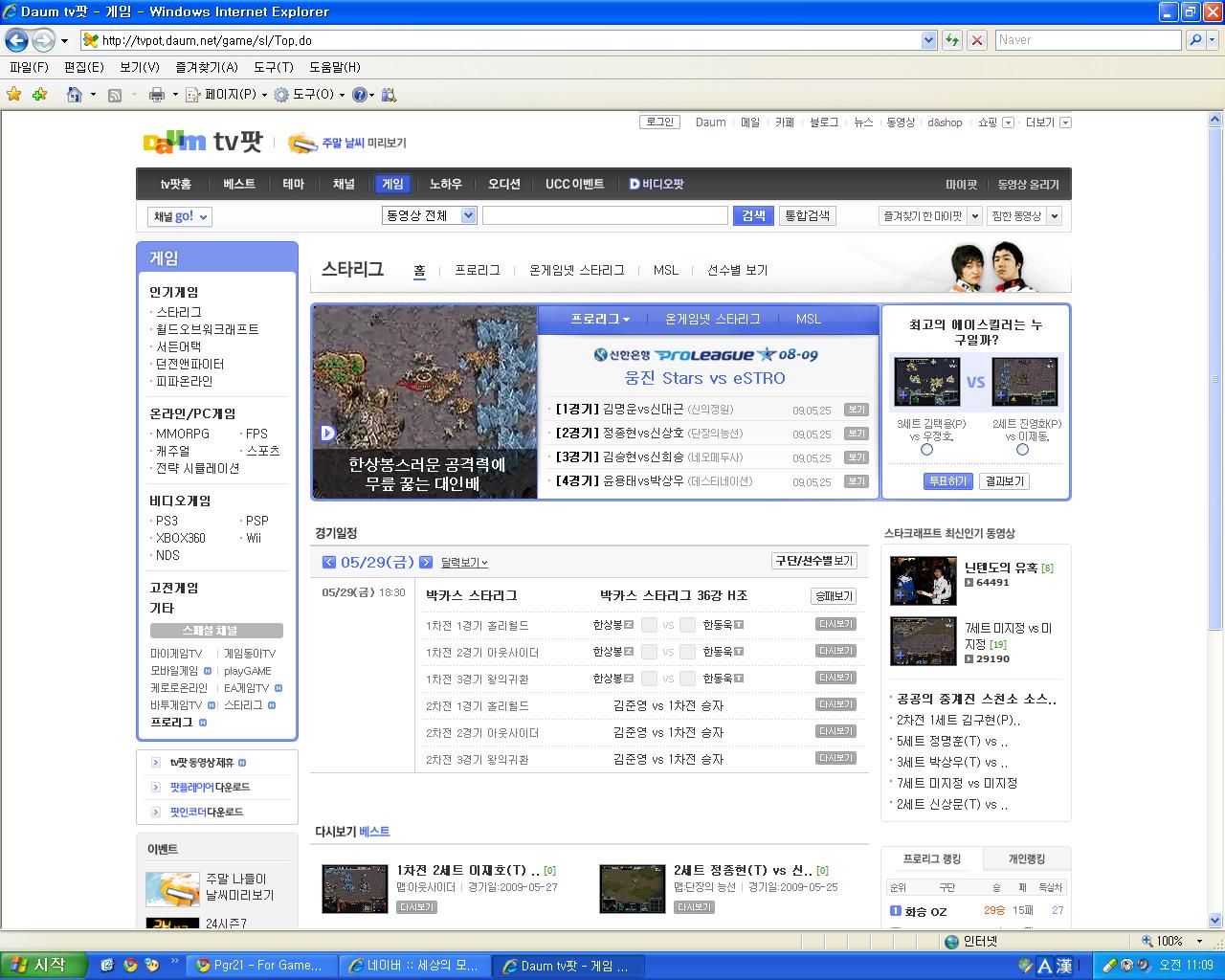
Task: Click the Research toolbar icon
Action: 389,95
